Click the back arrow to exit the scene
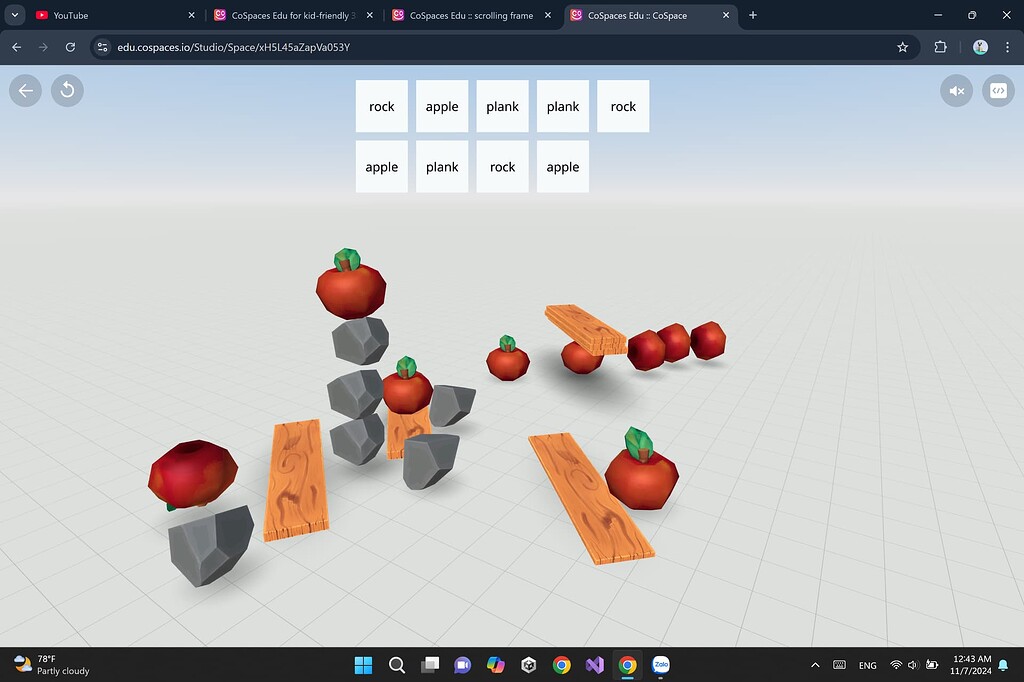This screenshot has height=682, width=1024. pos(24,91)
